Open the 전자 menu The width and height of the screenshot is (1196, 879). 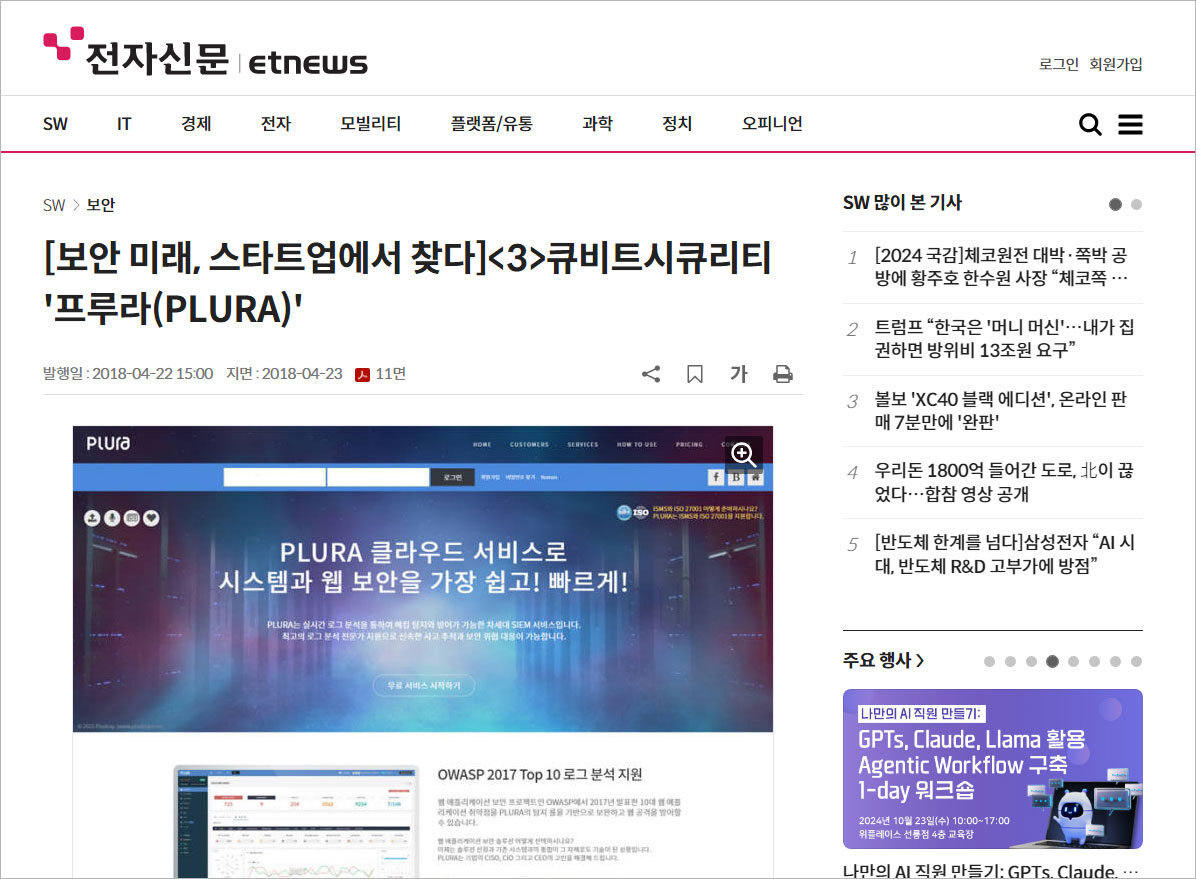275,124
